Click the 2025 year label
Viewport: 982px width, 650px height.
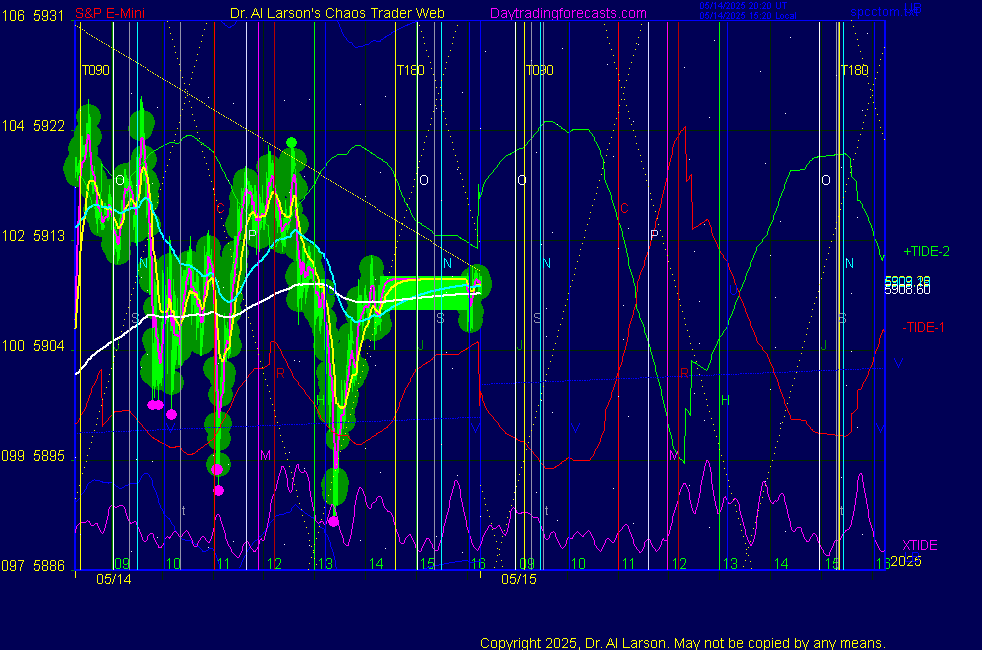point(906,561)
